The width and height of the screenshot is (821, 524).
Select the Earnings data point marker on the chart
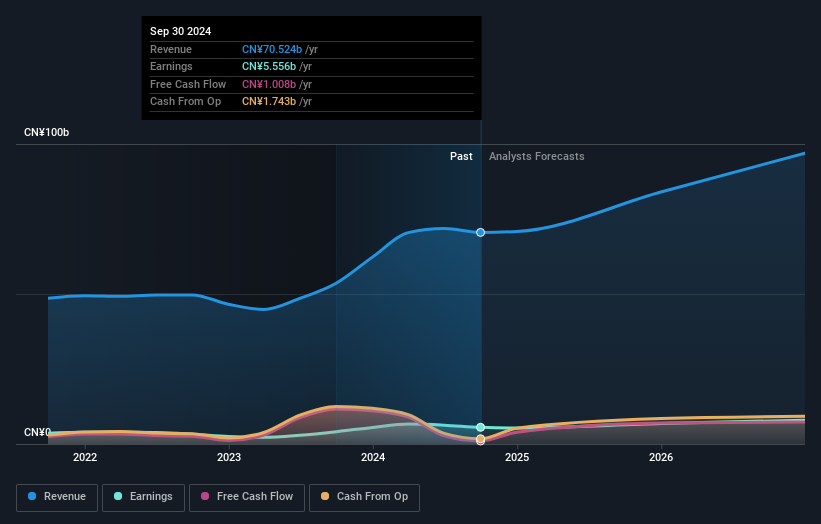(x=480, y=427)
